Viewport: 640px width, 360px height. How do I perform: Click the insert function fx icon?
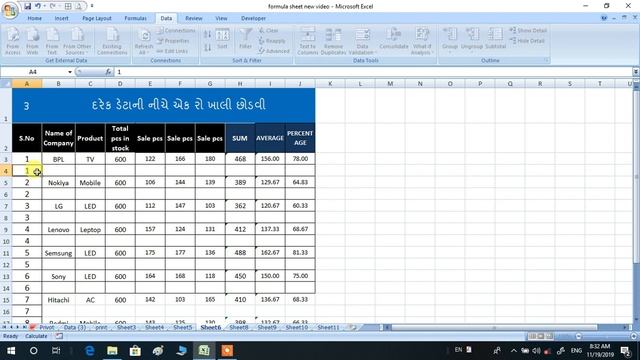coord(109,72)
